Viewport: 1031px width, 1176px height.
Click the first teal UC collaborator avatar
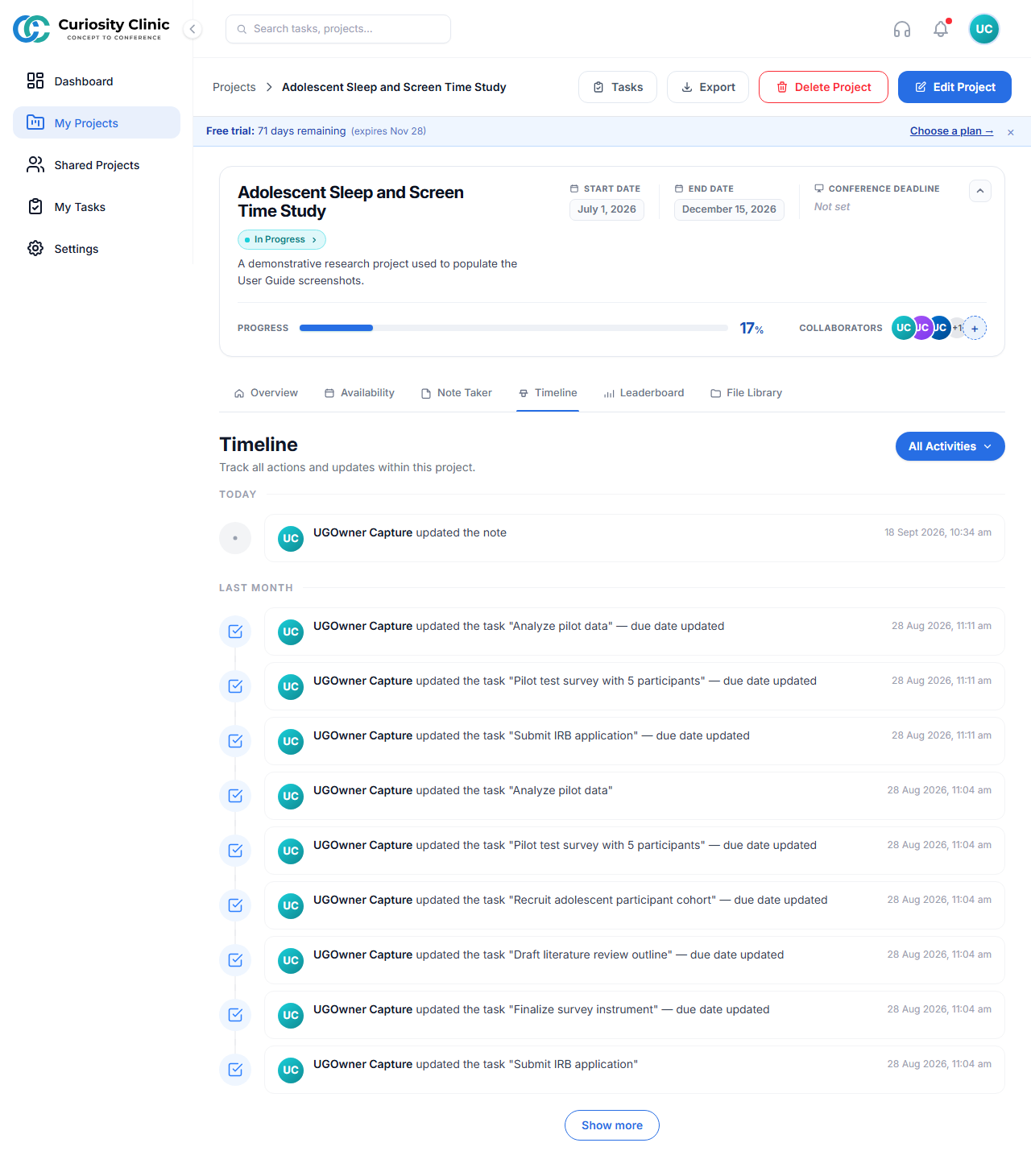point(904,328)
